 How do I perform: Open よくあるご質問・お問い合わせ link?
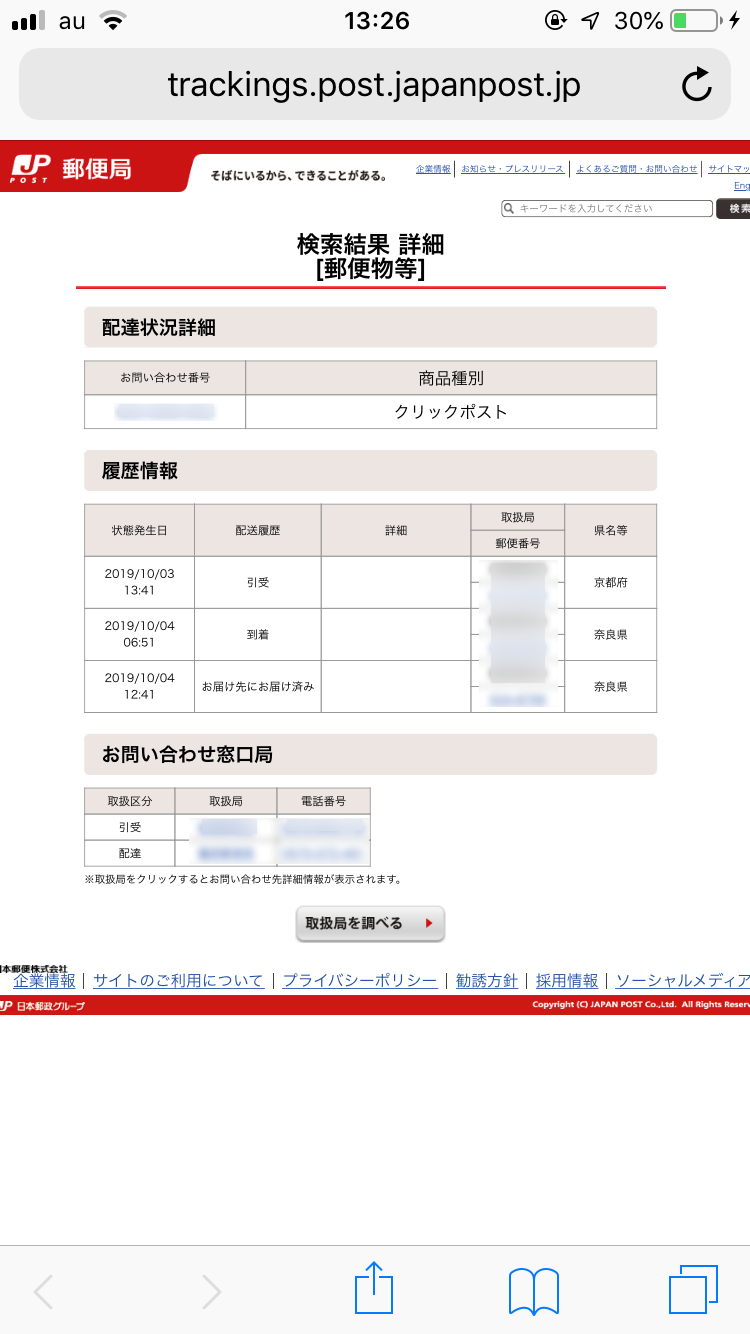pos(637,169)
